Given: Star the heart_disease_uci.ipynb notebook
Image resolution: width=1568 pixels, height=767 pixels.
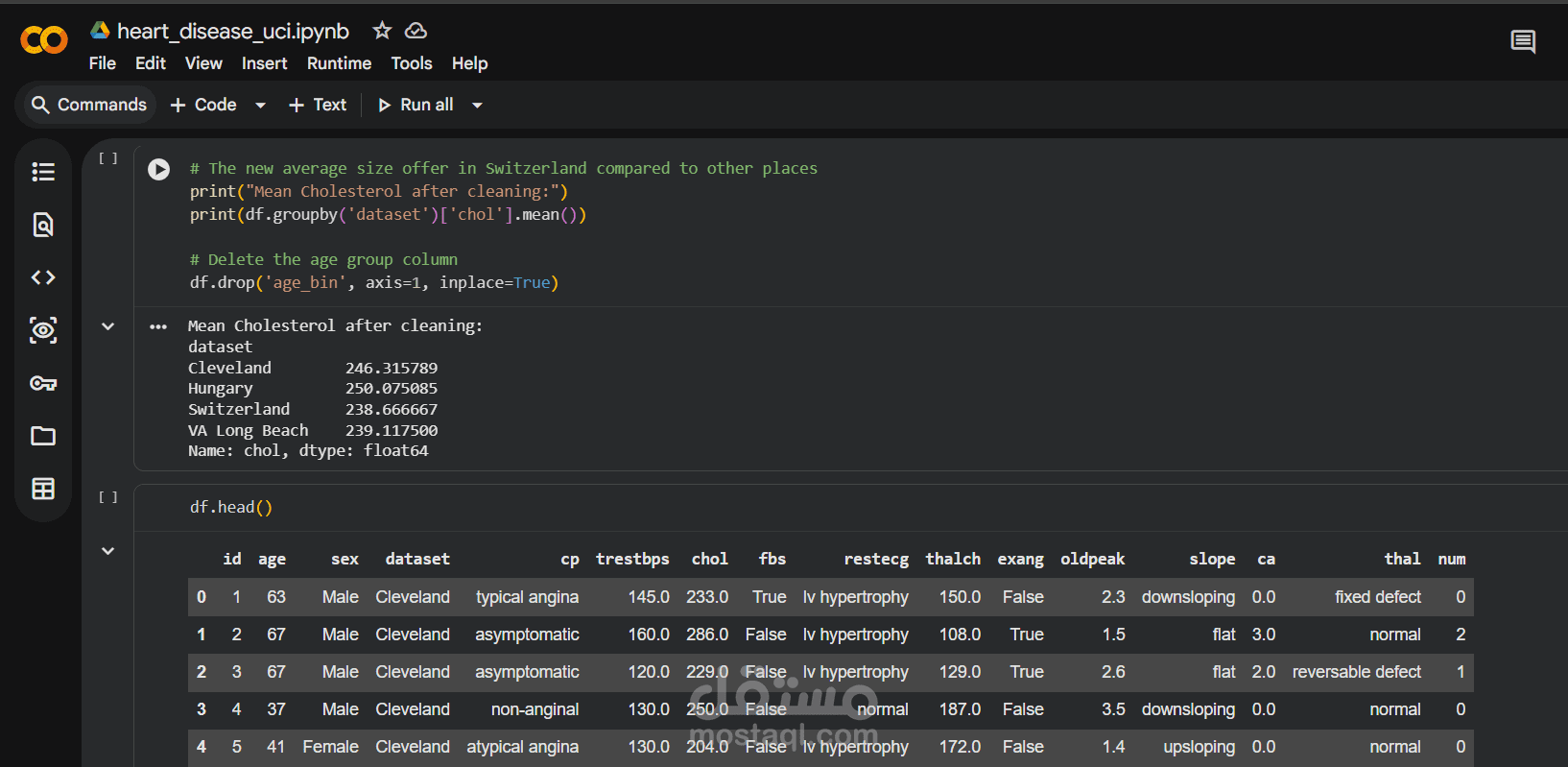Looking at the screenshot, I should [382, 31].
